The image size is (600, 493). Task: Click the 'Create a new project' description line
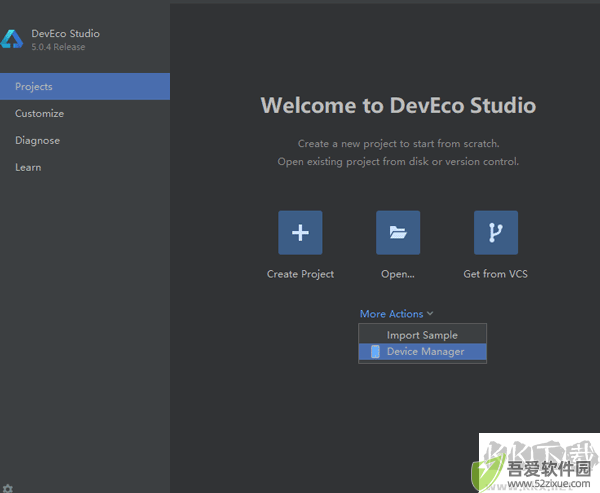tap(398, 144)
